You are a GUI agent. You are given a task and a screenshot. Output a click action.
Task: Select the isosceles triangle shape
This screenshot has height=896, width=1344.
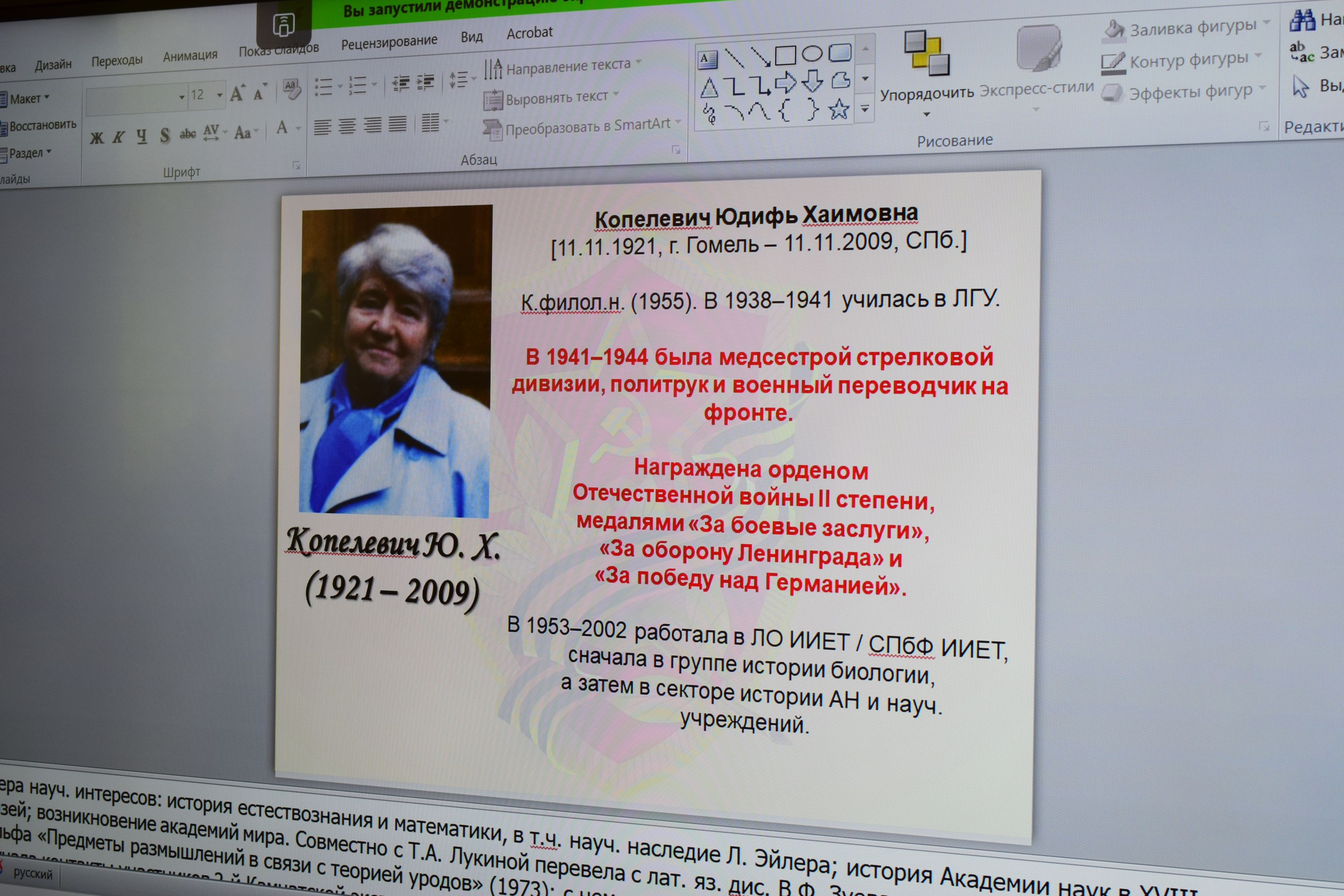(709, 87)
